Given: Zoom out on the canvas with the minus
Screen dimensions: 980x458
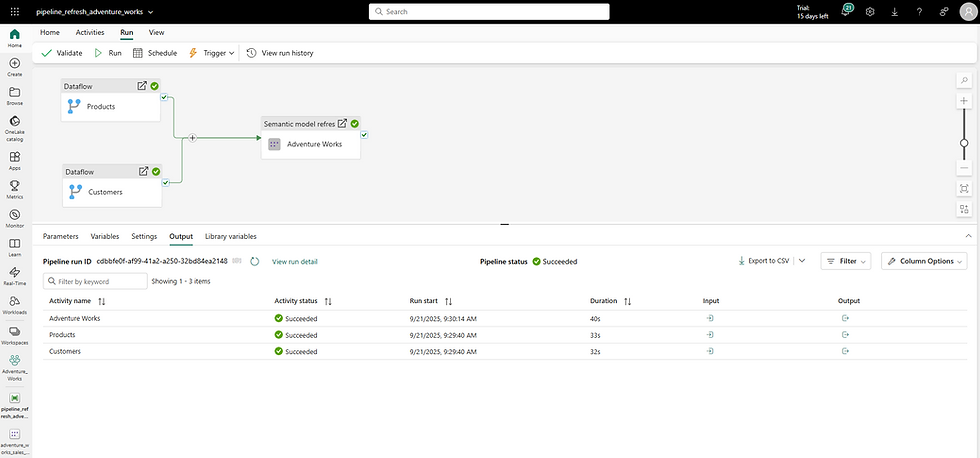Looking at the screenshot, I should tap(964, 169).
